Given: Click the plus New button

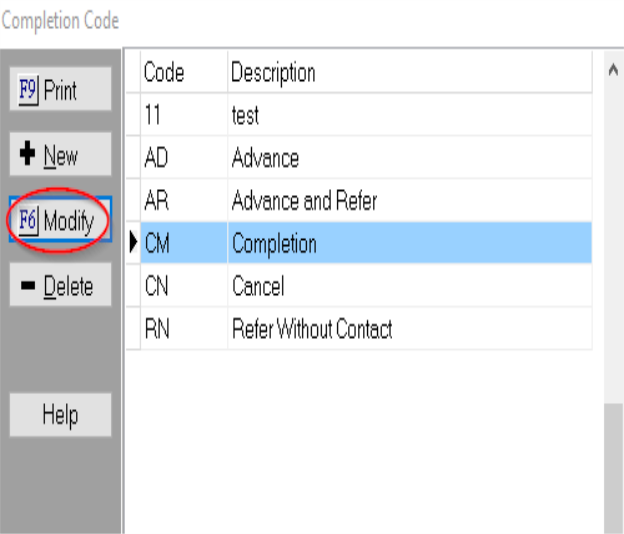Looking at the screenshot, I should click(x=60, y=156).
